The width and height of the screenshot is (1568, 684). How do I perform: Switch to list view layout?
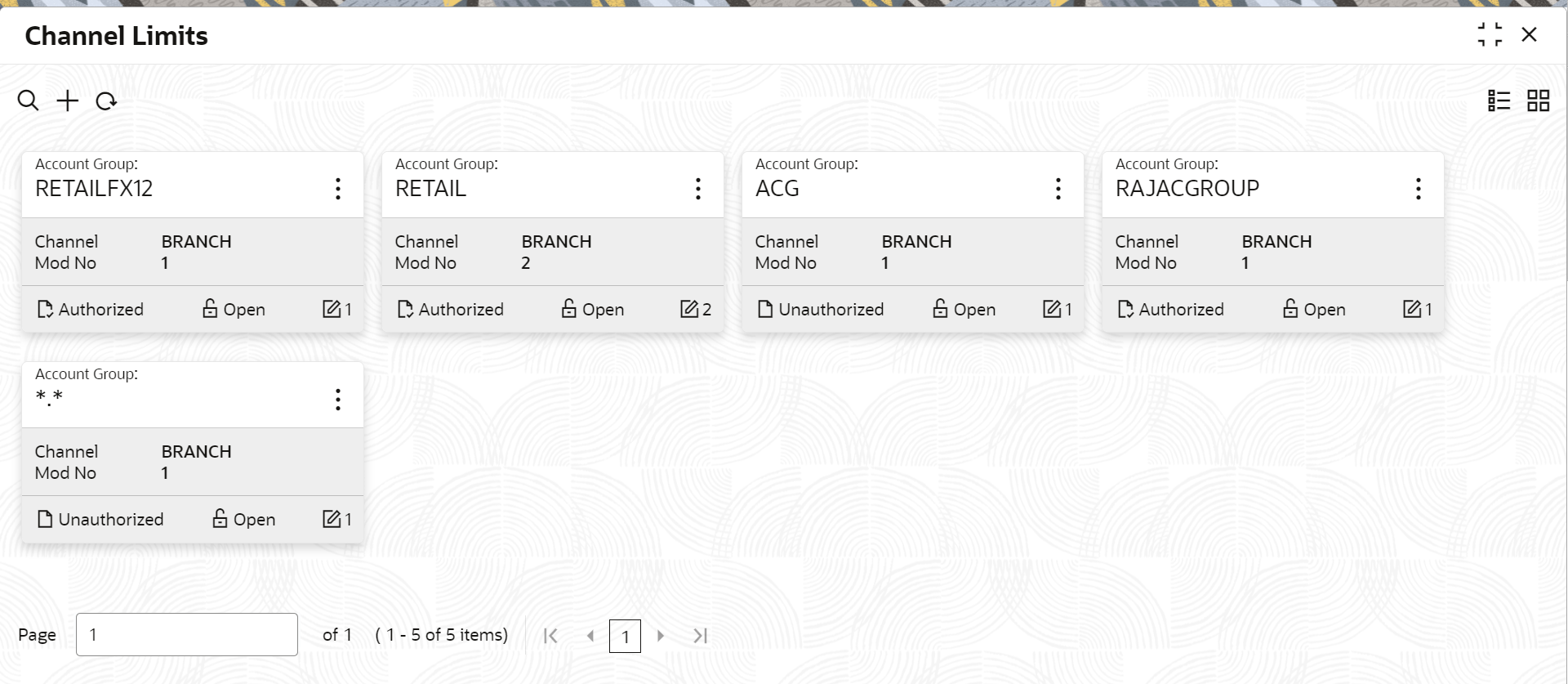click(1499, 101)
